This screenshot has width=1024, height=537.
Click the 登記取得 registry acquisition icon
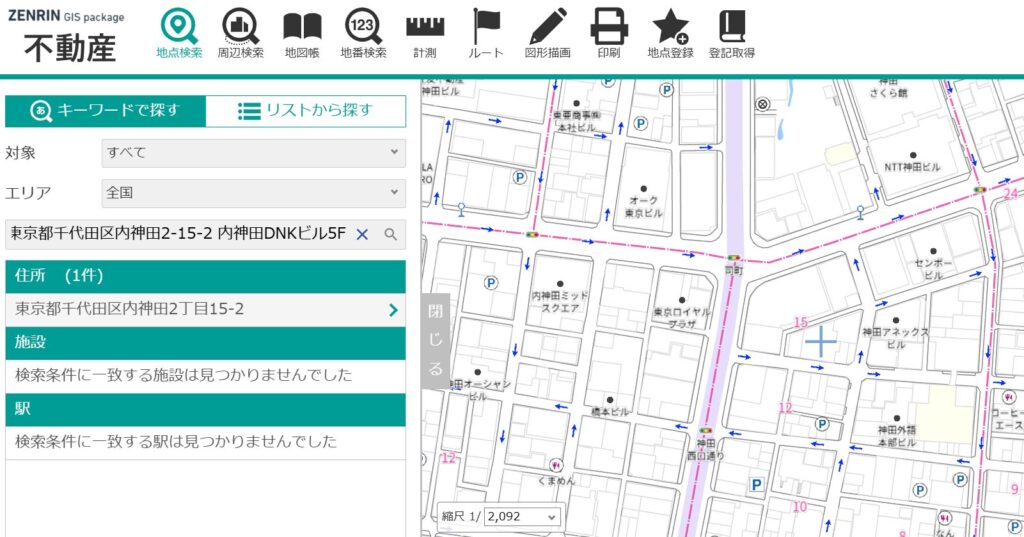(731, 33)
